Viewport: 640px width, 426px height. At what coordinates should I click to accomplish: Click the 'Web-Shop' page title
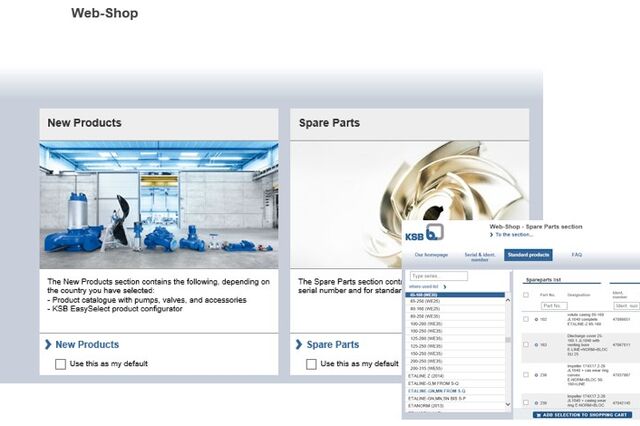pyautogui.click(x=104, y=13)
